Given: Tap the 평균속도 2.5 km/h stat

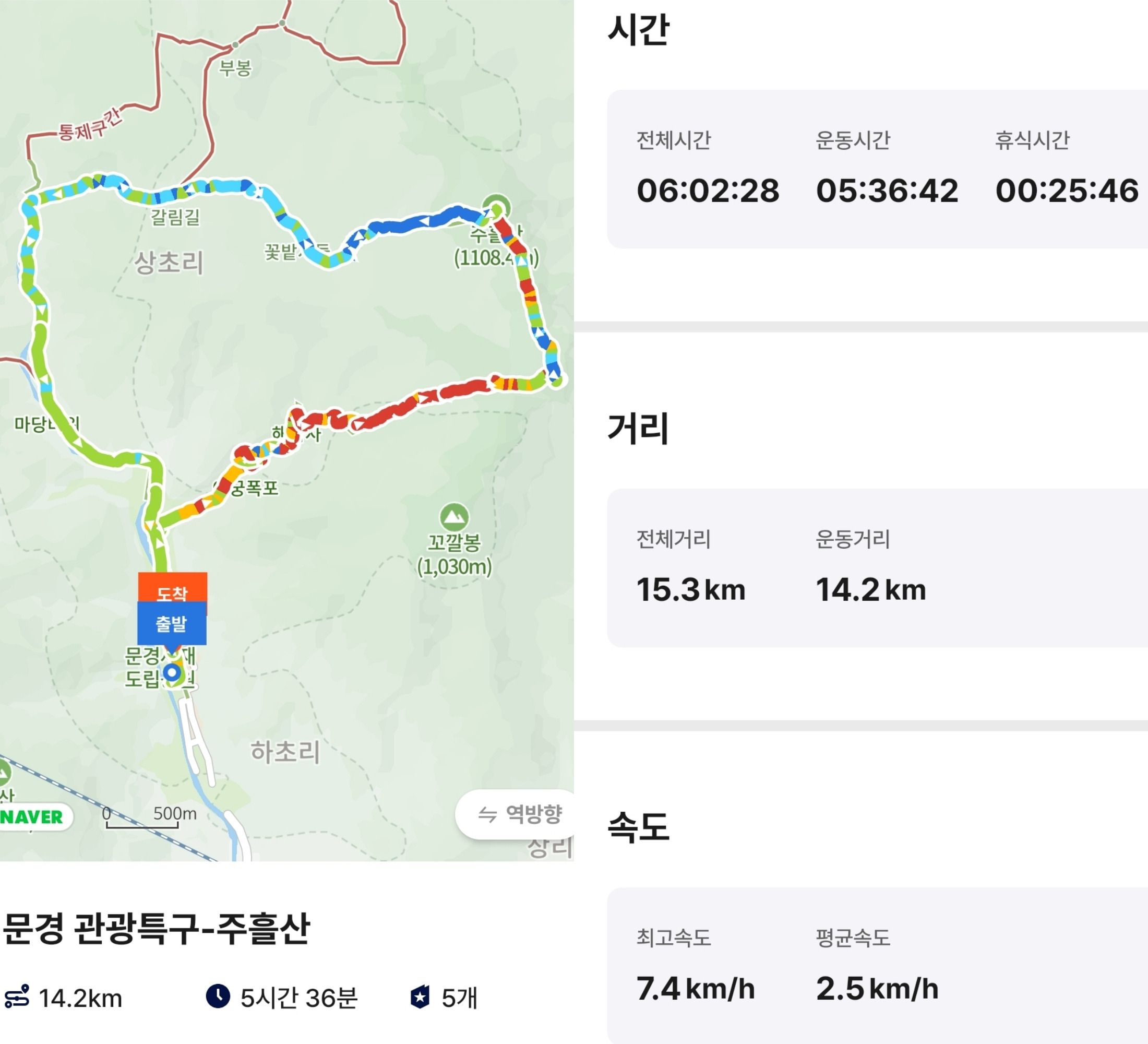Looking at the screenshot, I should [x=877, y=988].
